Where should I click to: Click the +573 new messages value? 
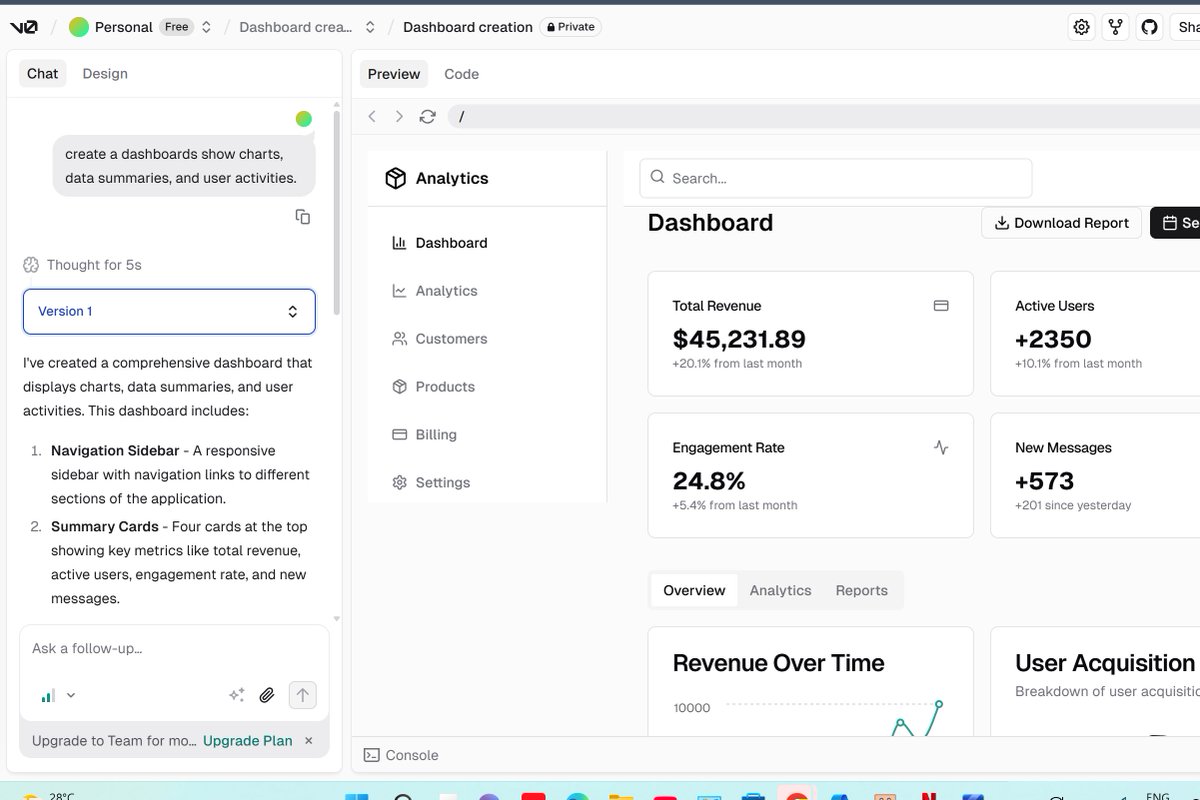pyautogui.click(x=1044, y=481)
